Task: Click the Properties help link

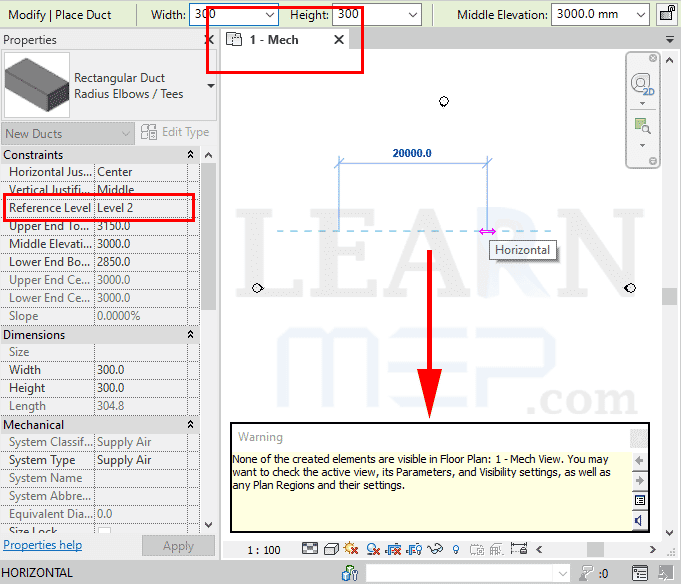Action: (x=43, y=545)
